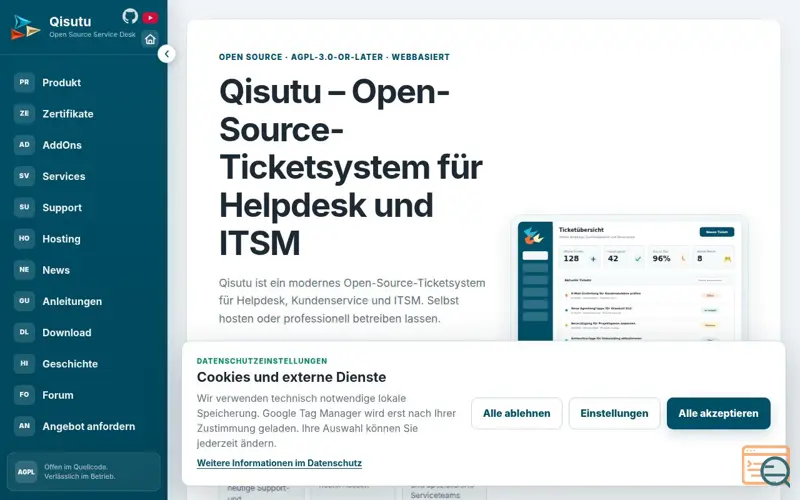Click the GU badge icon beside Anleitungen
800x500 pixels.
[24, 301]
